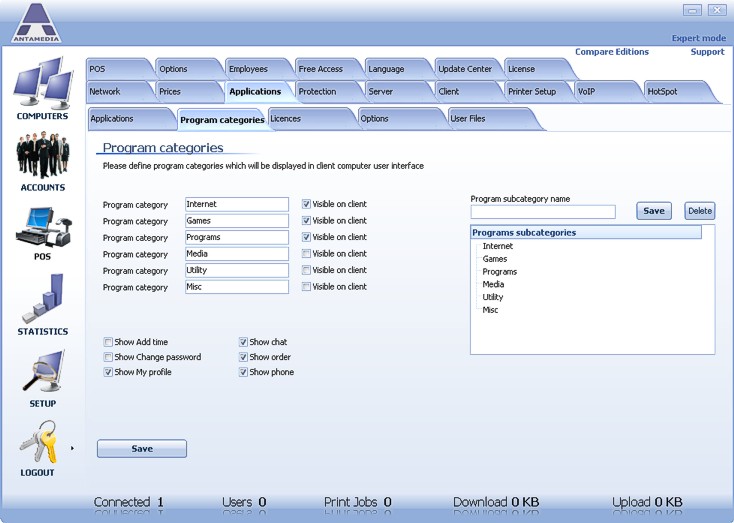Open the Compare Editions link
The height and width of the screenshot is (523, 734).
tap(612, 52)
